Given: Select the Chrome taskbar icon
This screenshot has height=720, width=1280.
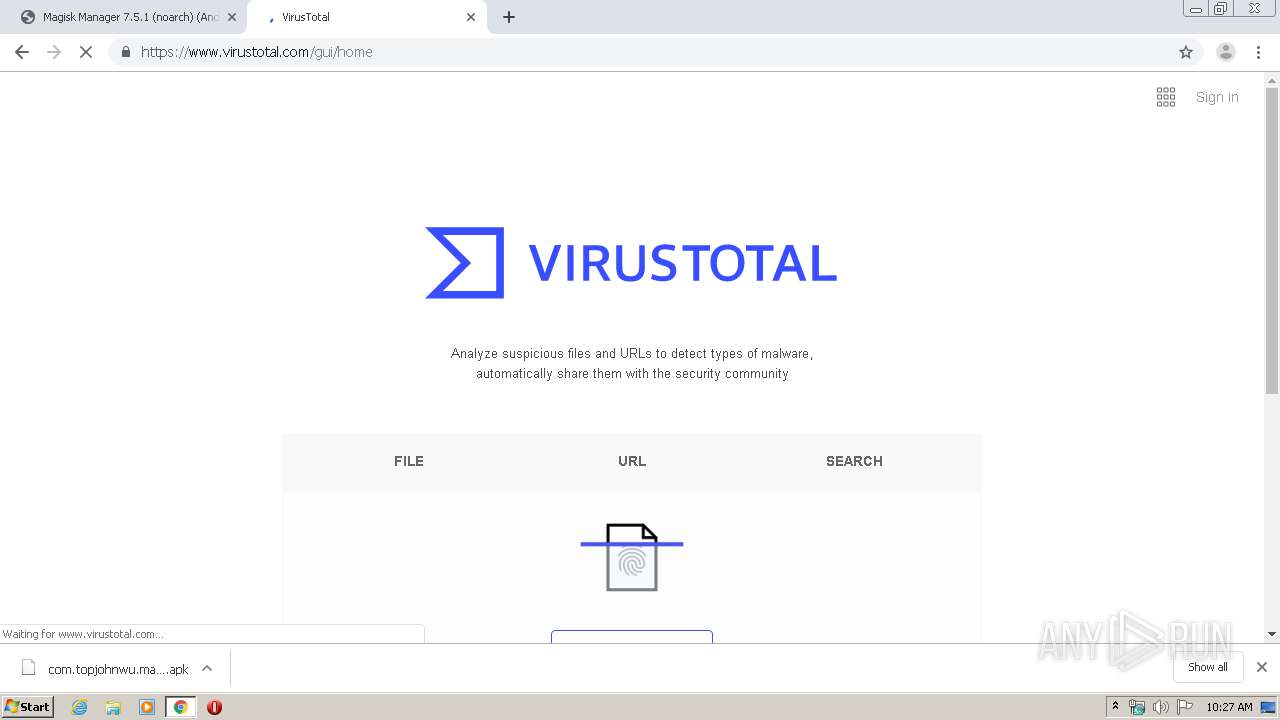Looking at the screenshot, I should click(x=180, y=707).
